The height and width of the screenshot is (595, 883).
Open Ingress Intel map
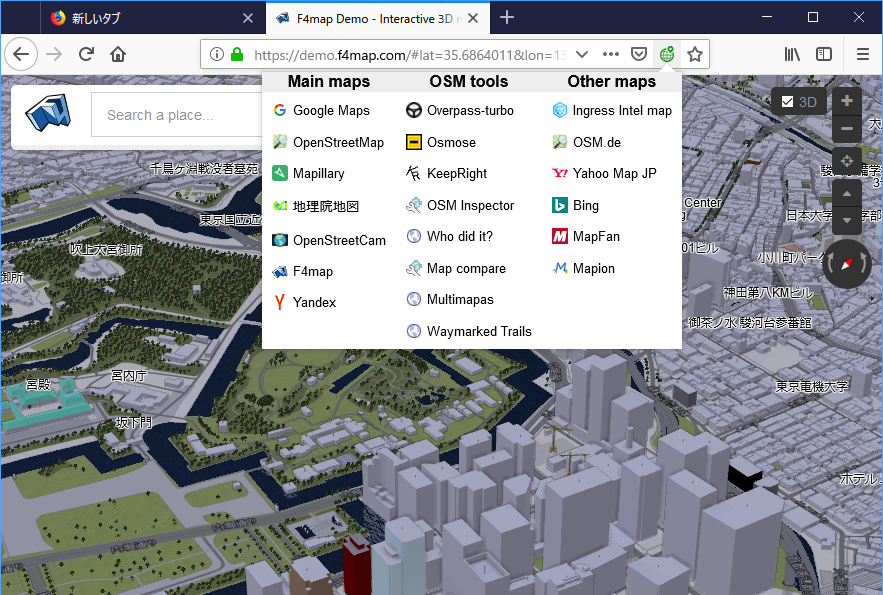coord(612,110)
